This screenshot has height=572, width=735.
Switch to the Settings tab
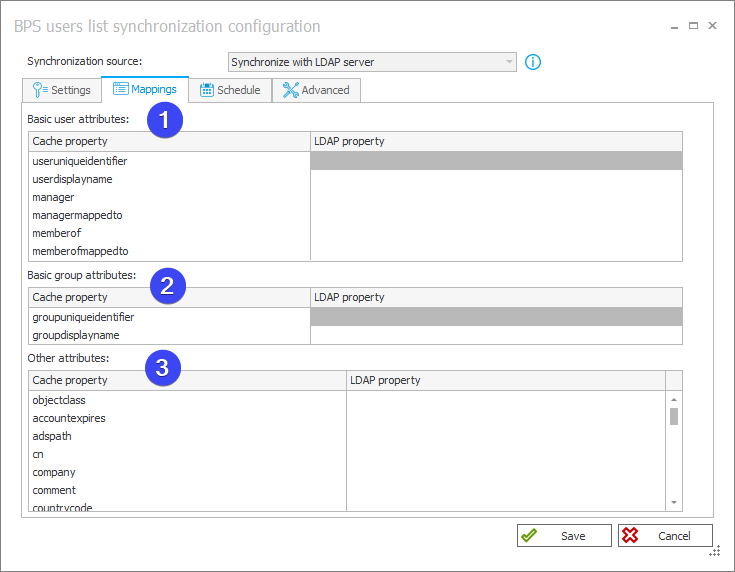tap(61, 90)
